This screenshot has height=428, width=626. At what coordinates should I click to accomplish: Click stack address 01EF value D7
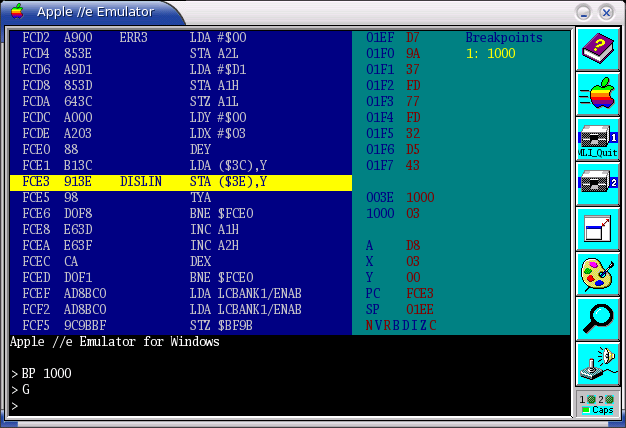393,38
